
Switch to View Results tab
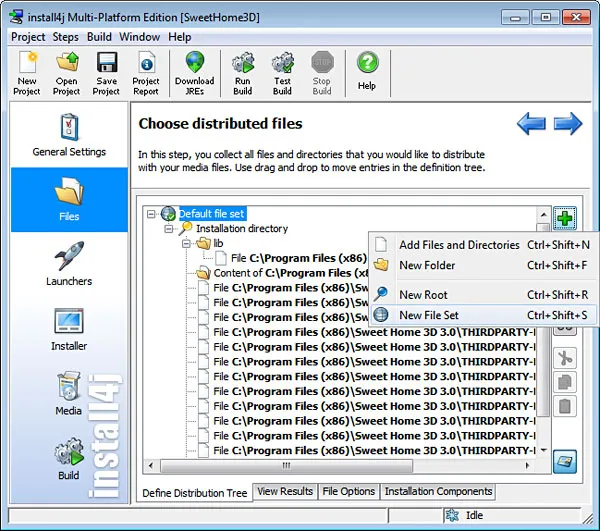(x=285, y=491)
